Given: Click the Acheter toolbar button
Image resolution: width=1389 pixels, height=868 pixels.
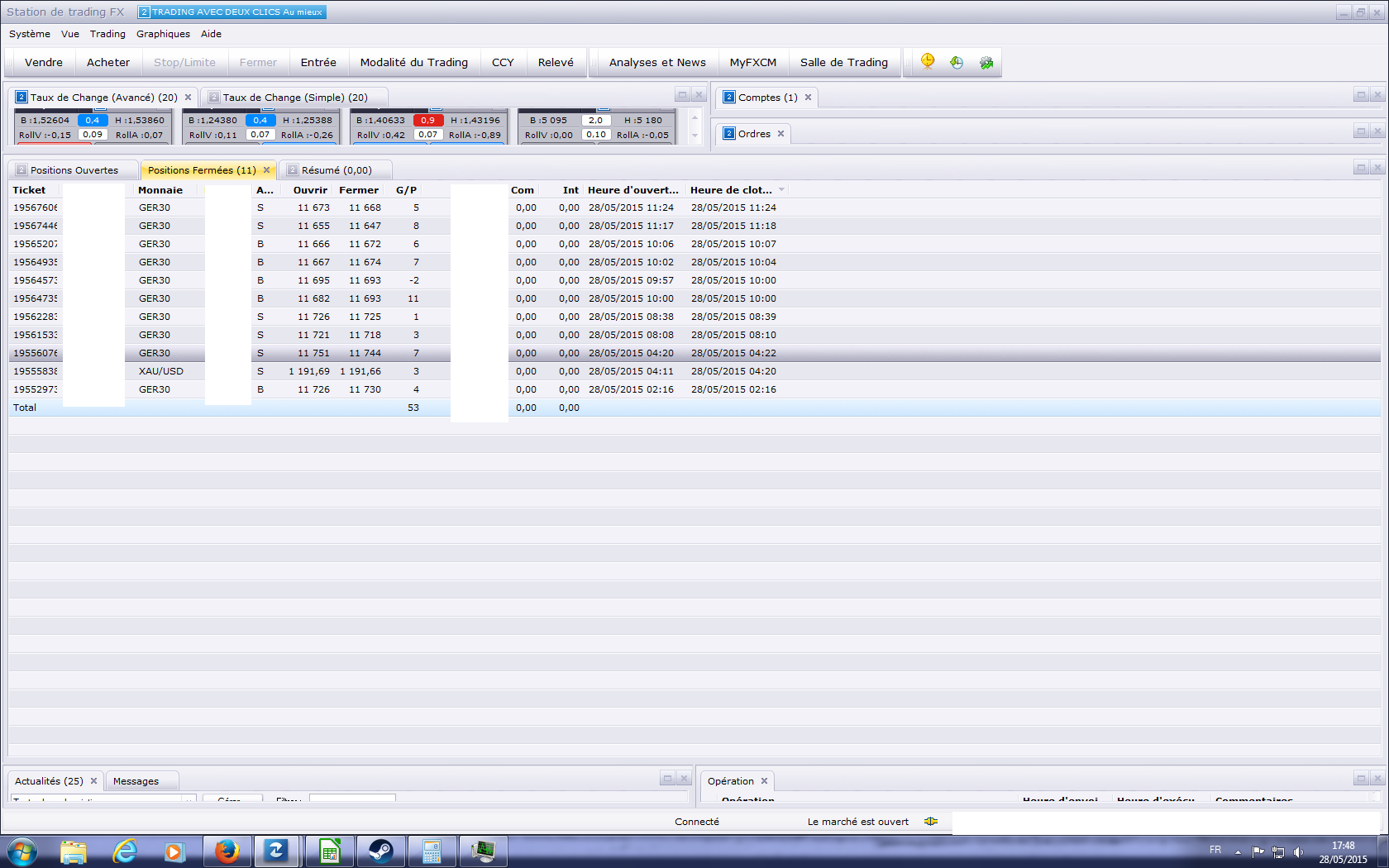Looking at the screenshot, I should click(108, 62).
